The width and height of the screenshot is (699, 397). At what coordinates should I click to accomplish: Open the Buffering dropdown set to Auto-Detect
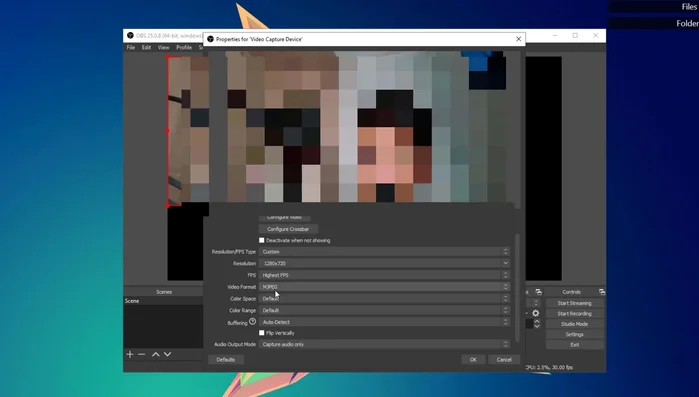click(384, 322)
